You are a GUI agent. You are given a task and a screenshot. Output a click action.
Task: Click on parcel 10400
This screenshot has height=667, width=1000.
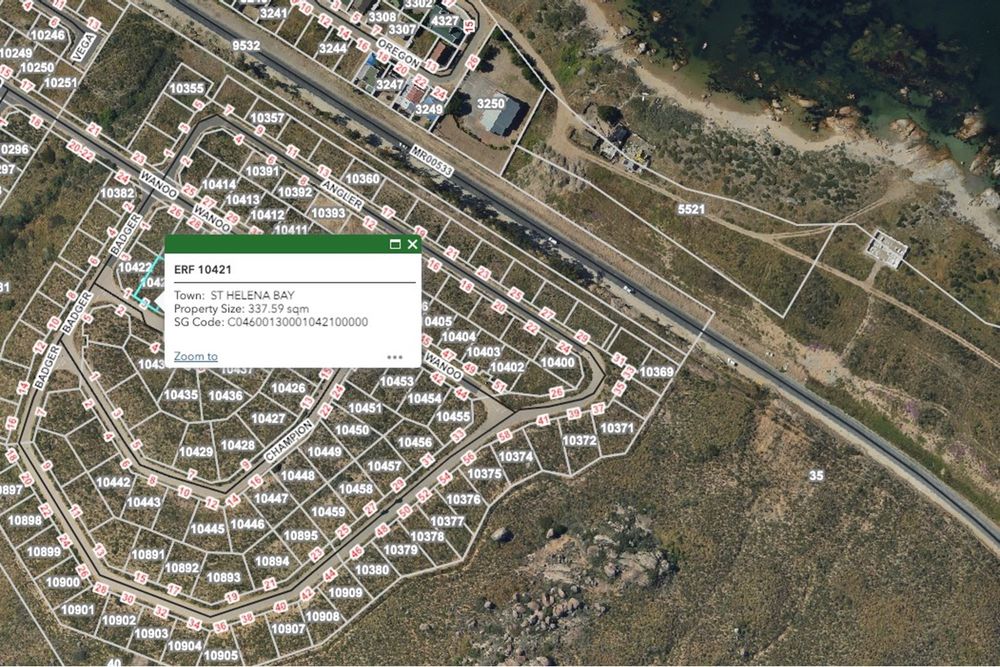[557, 363]
